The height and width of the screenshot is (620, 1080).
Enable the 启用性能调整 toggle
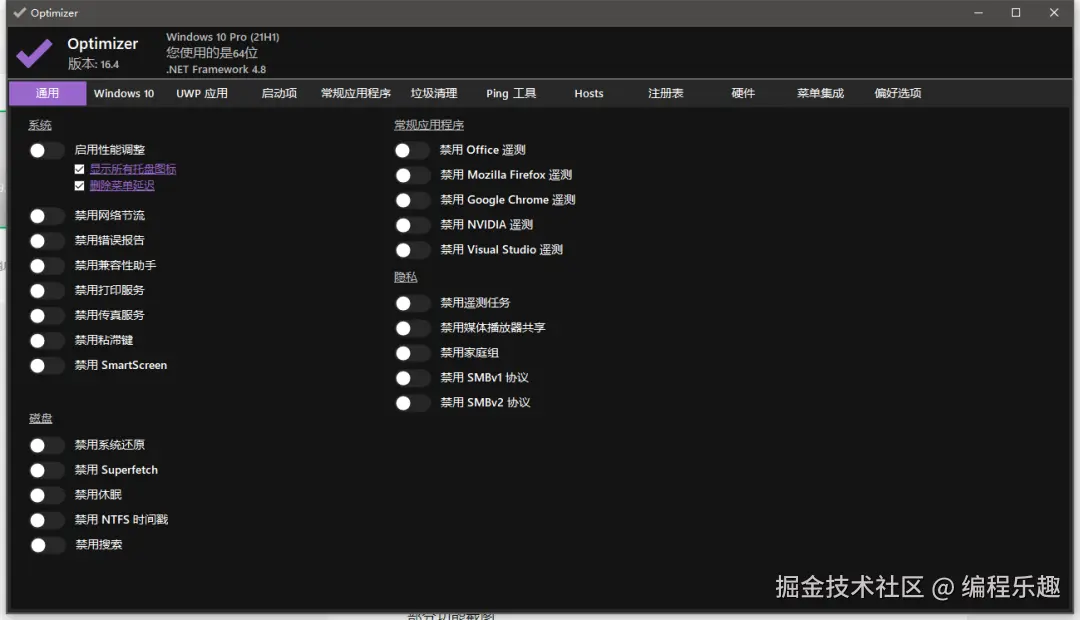click(45, 149)
